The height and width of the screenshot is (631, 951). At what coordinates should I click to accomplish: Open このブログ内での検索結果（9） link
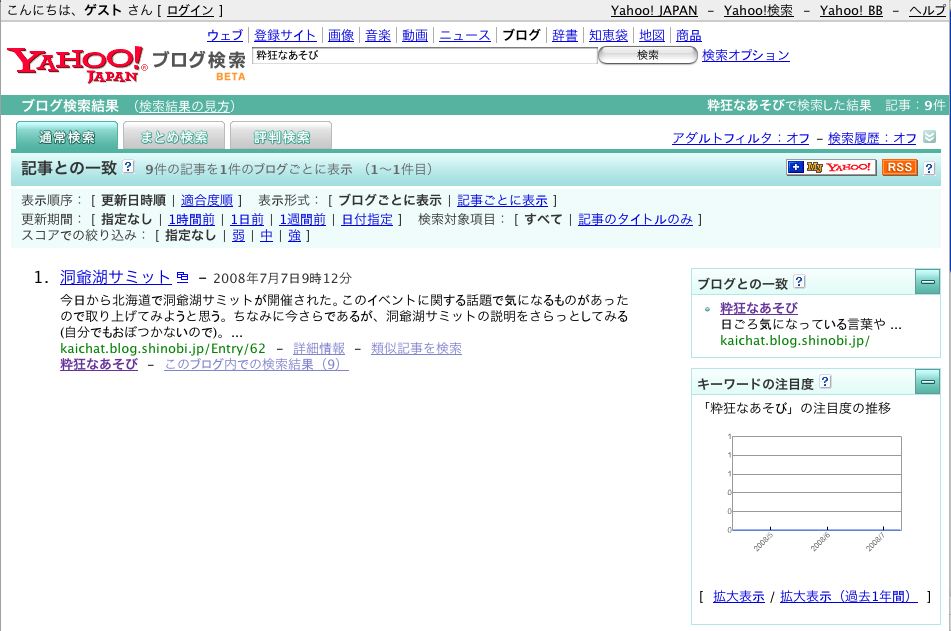coord(257,364)
